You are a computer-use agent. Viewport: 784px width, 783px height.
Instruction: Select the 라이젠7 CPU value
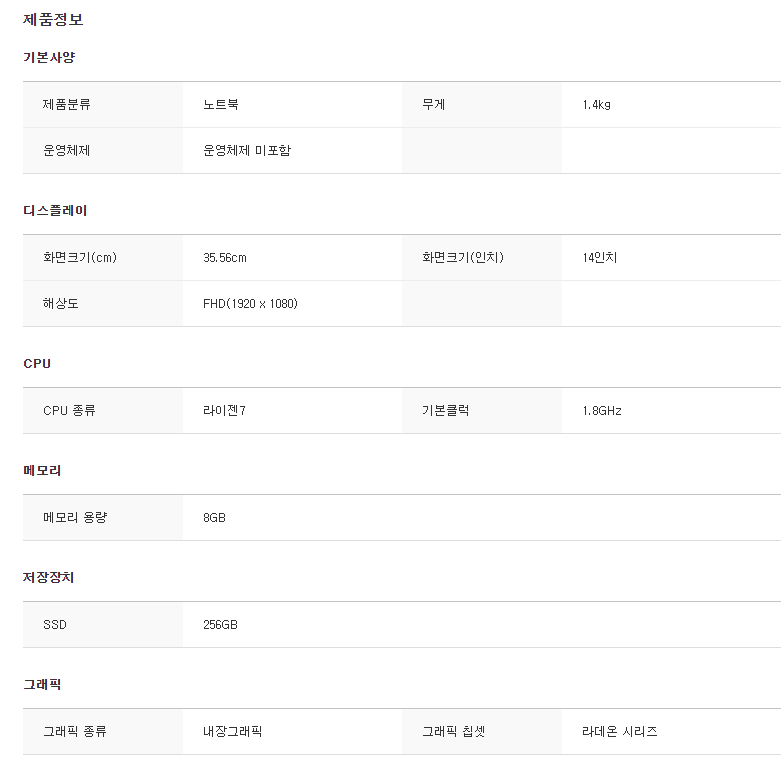[x=224, y=410]
